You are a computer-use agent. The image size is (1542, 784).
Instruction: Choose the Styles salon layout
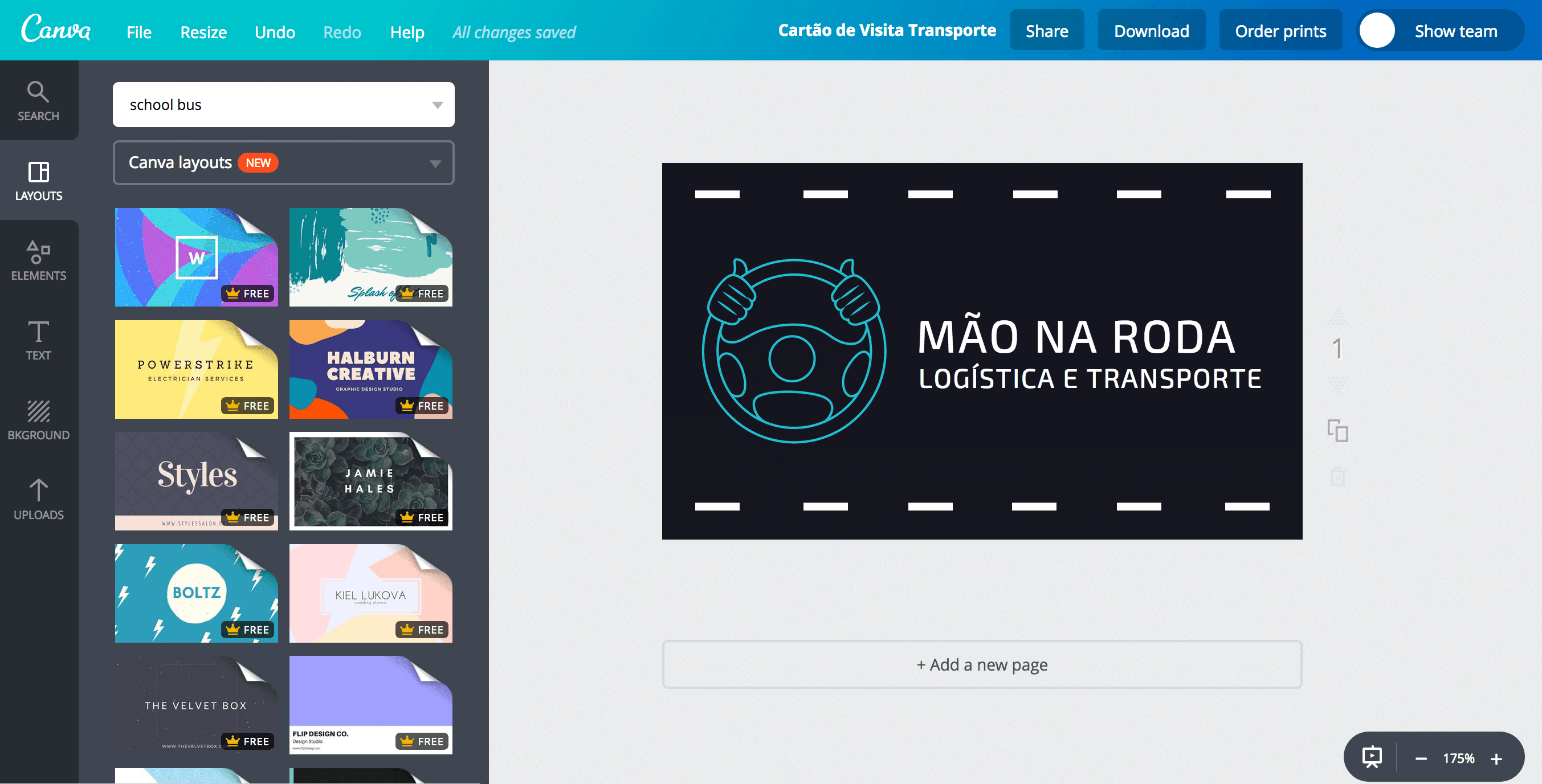pyautogui.click(x=197, y=481)
